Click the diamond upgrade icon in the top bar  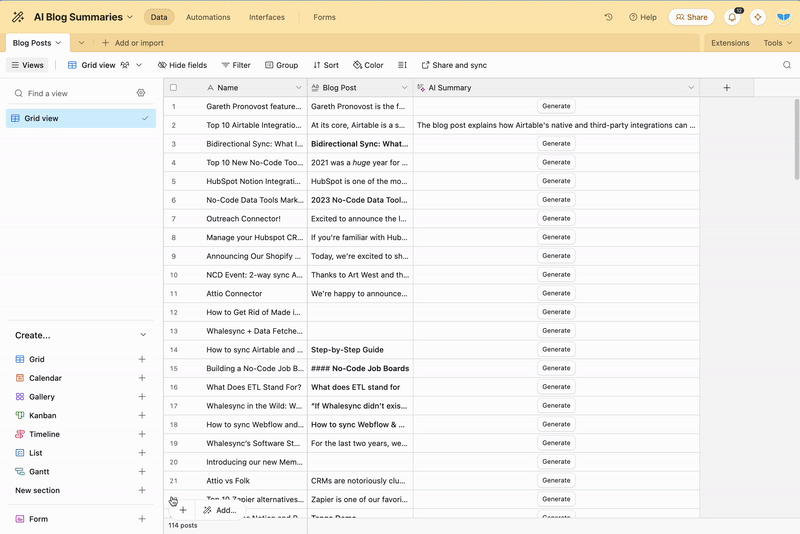coord(758,17)
